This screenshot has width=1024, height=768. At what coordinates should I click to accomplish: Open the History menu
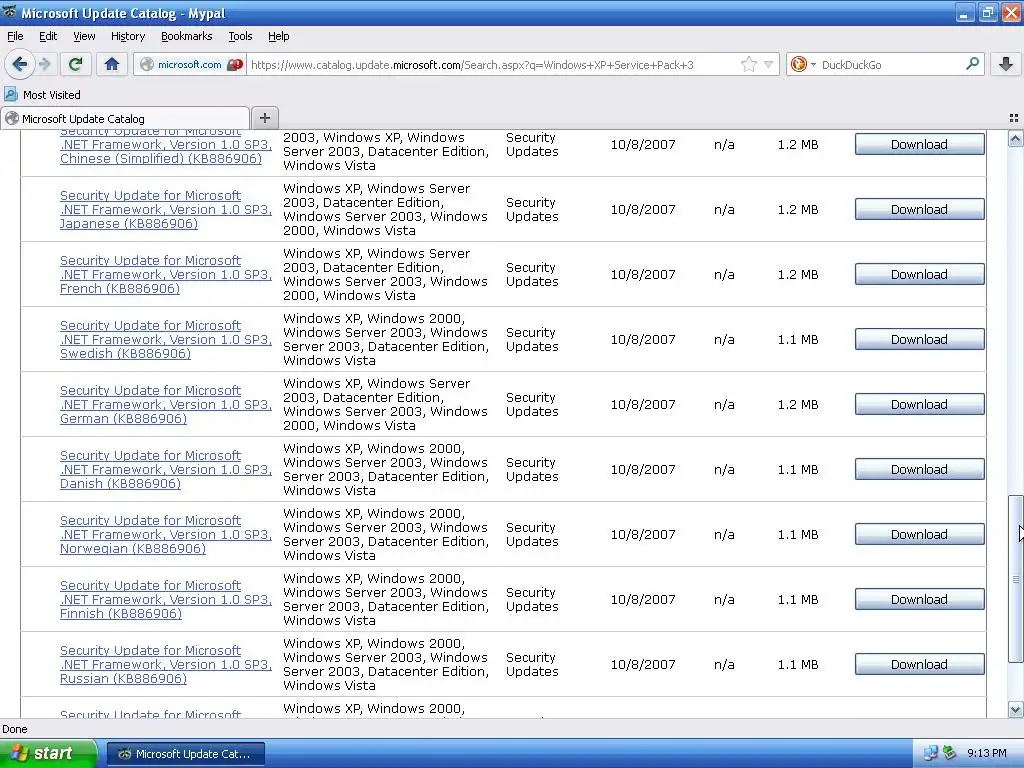(x=127, y=36)
